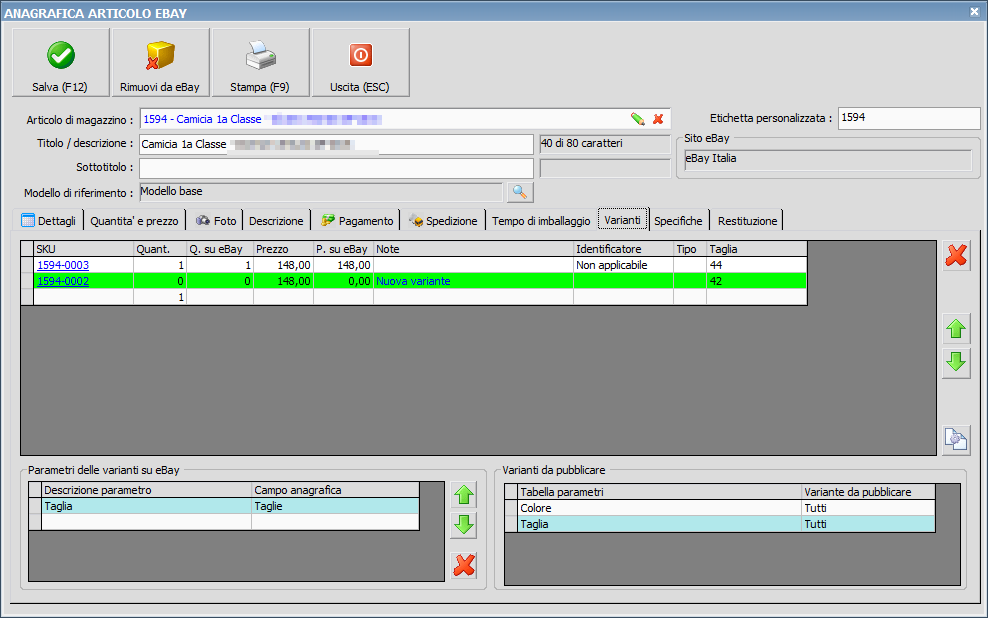
Task: Open SKU link 1594-0002 in green row
Action: pos(63,282)
